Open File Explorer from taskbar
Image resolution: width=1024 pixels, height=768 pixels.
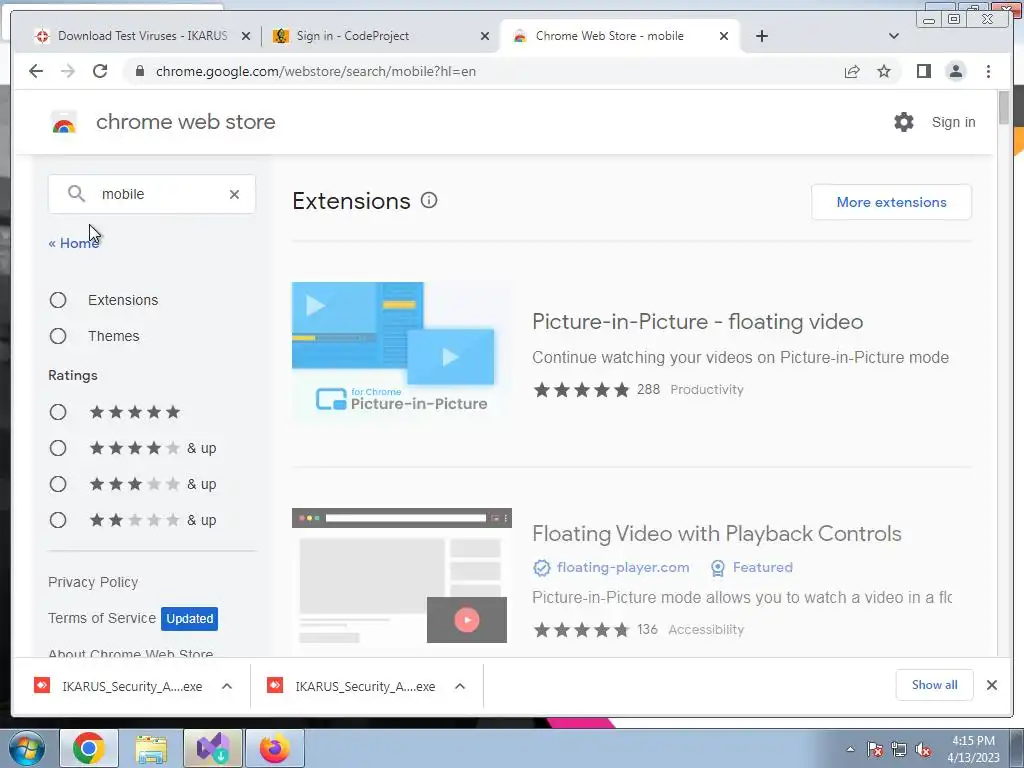pos(151,748)
